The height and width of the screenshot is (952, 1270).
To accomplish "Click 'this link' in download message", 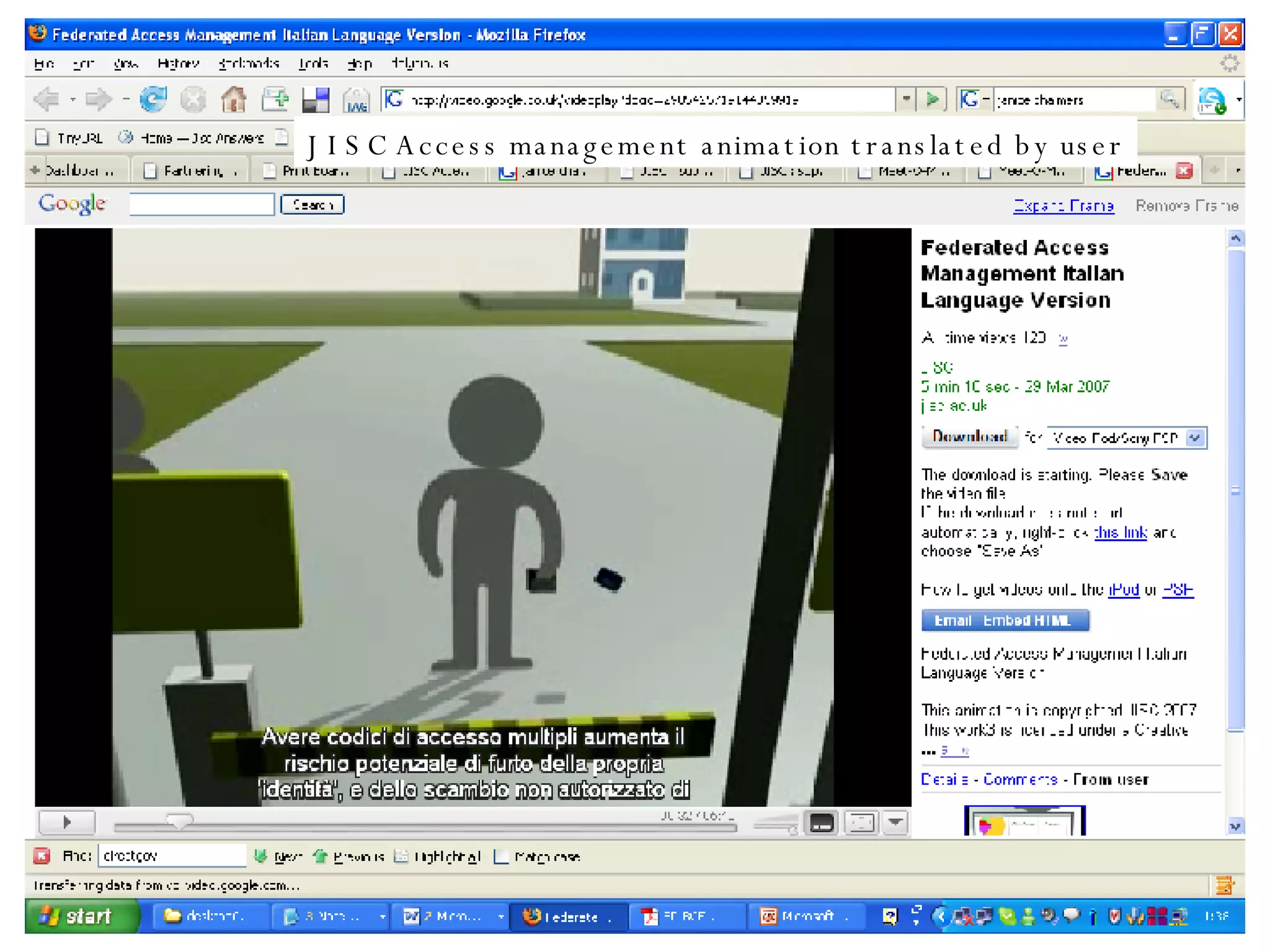I will 1121,532.
